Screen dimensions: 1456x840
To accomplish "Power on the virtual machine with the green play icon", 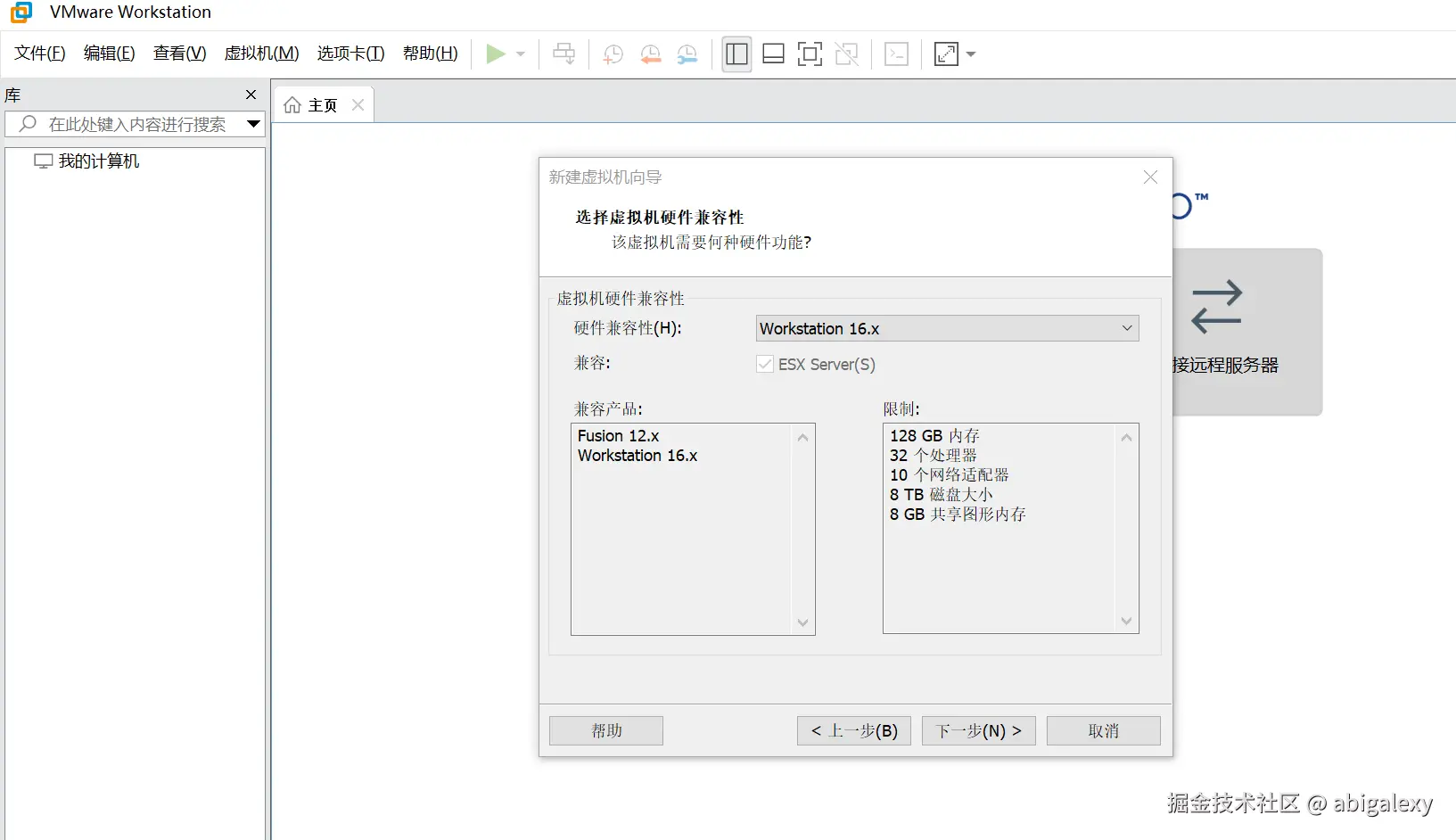I will click(x=496, y=54).
